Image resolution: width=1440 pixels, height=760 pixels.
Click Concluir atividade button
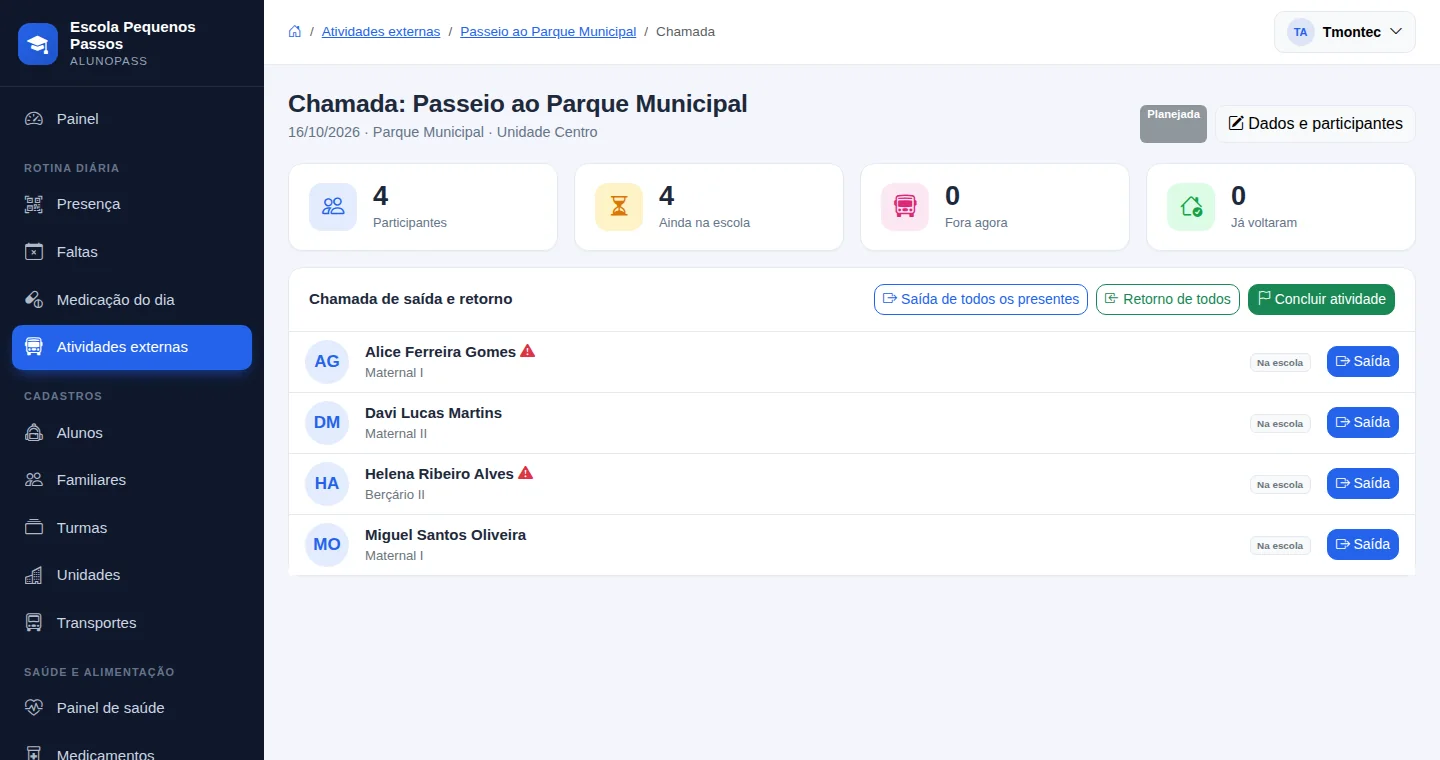coord(1321,299)
